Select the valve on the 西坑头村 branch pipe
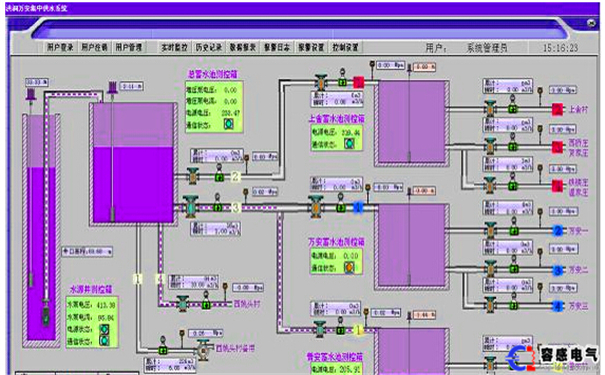 click(183, 304)
